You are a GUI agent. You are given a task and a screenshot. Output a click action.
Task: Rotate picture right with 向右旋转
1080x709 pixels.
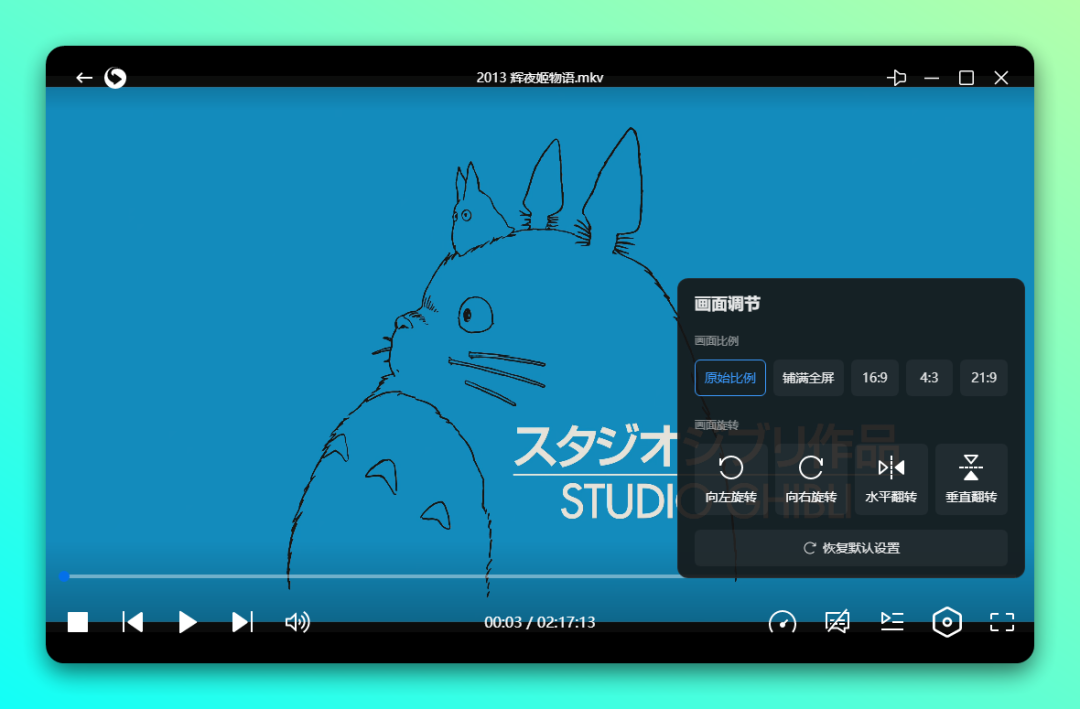(x=811, y=480)
